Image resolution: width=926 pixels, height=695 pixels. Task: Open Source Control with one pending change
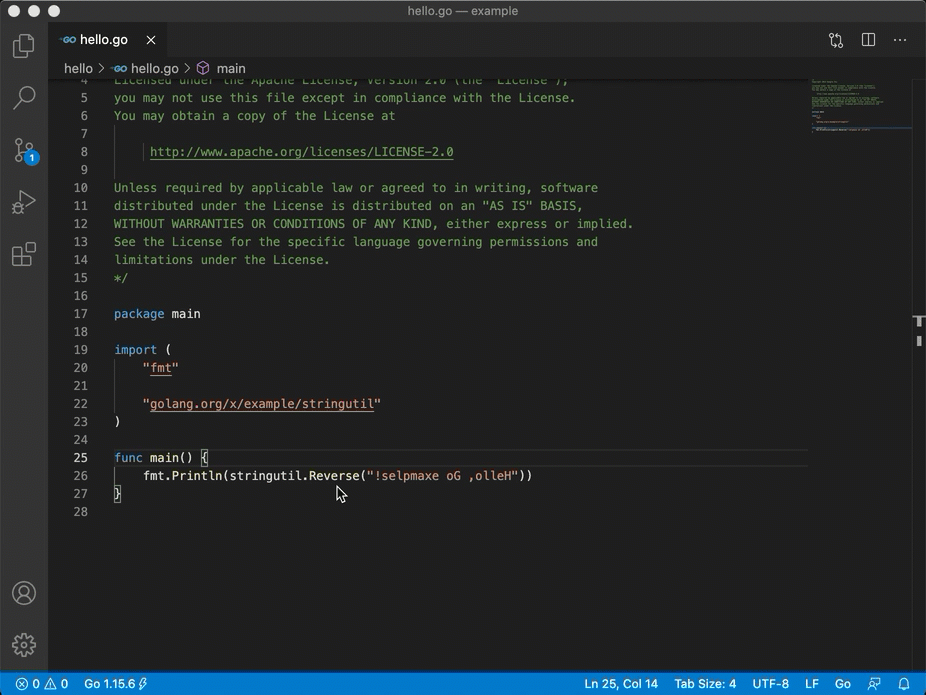pyautogui.click(x=24, y=150)
